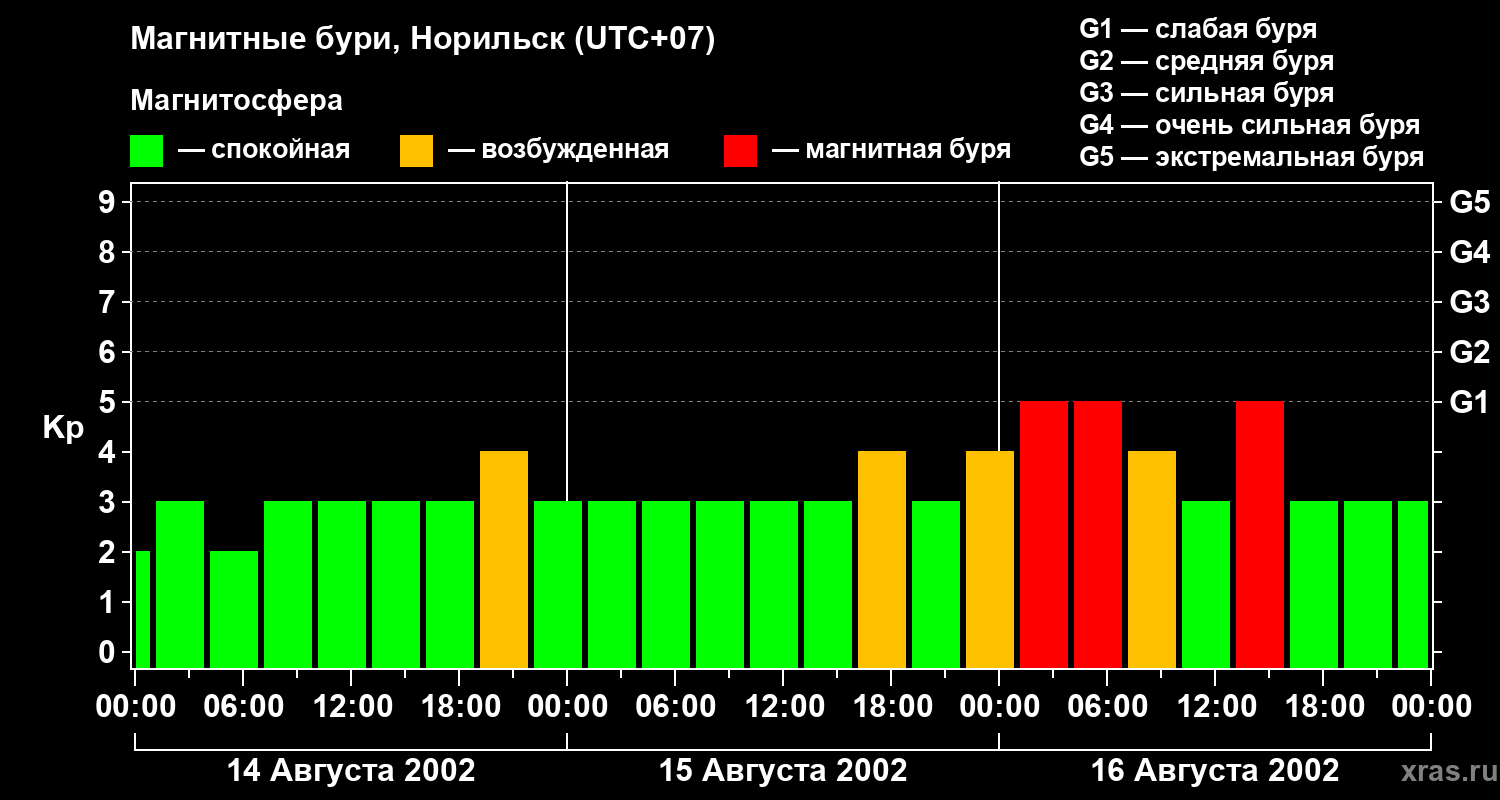Image resolution: width=1500 pixels, height=800 pixels.
Task: Click the green 'спокойная' legend swatch
Action: [x=146, y=151]
